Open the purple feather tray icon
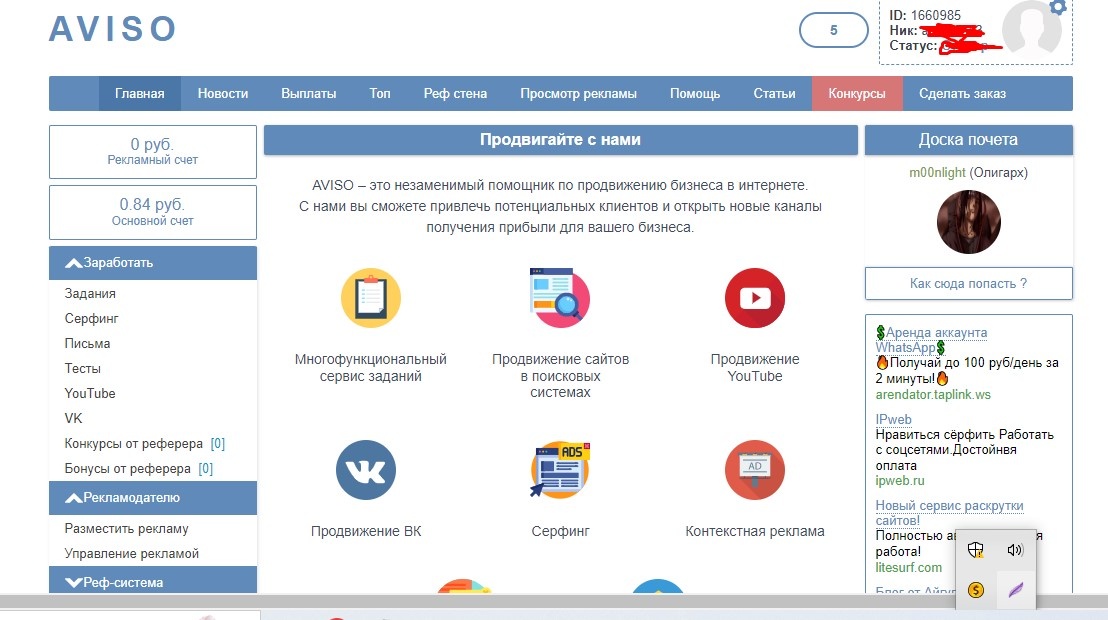Viewport: 1108px width, 620px height. click(1015, 590)
